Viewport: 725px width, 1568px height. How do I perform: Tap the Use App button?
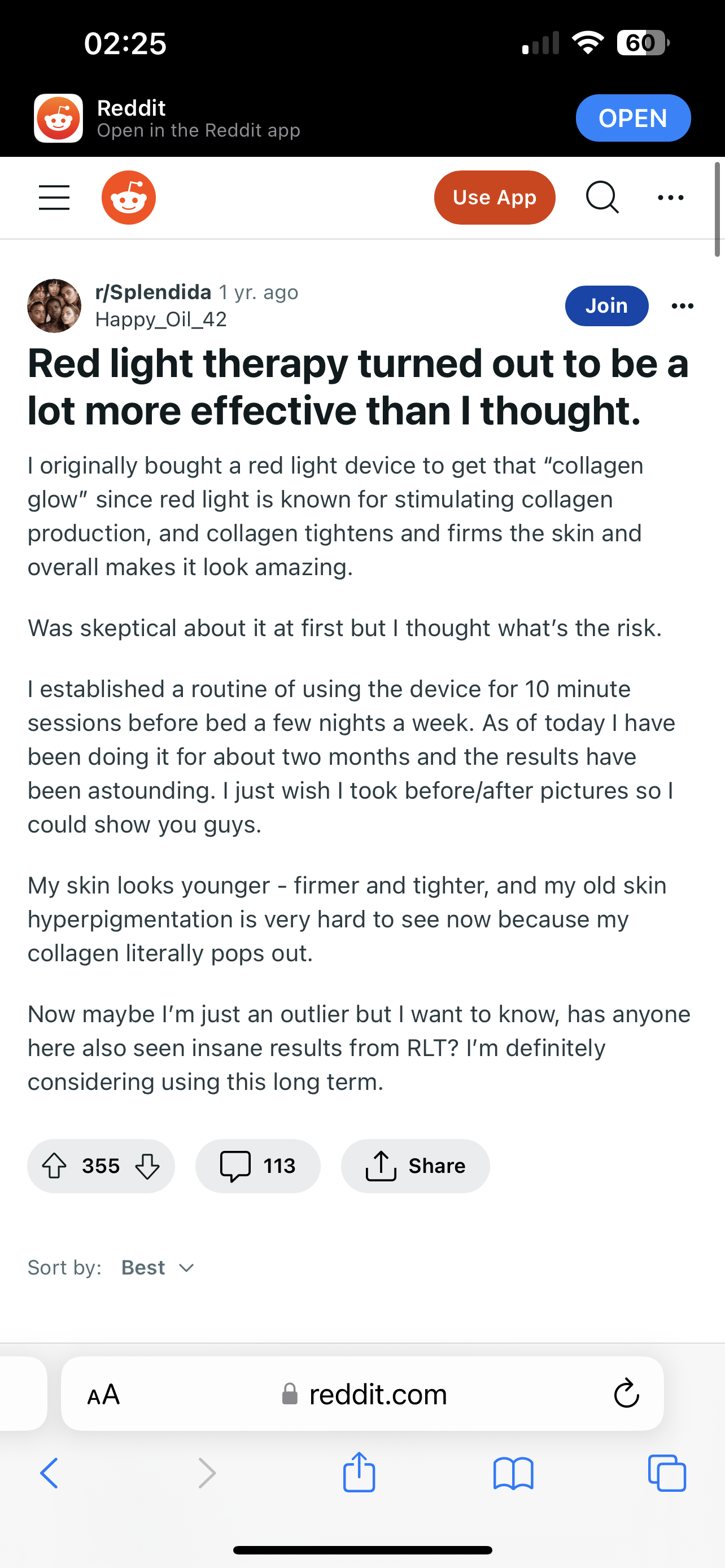[494, 198]
